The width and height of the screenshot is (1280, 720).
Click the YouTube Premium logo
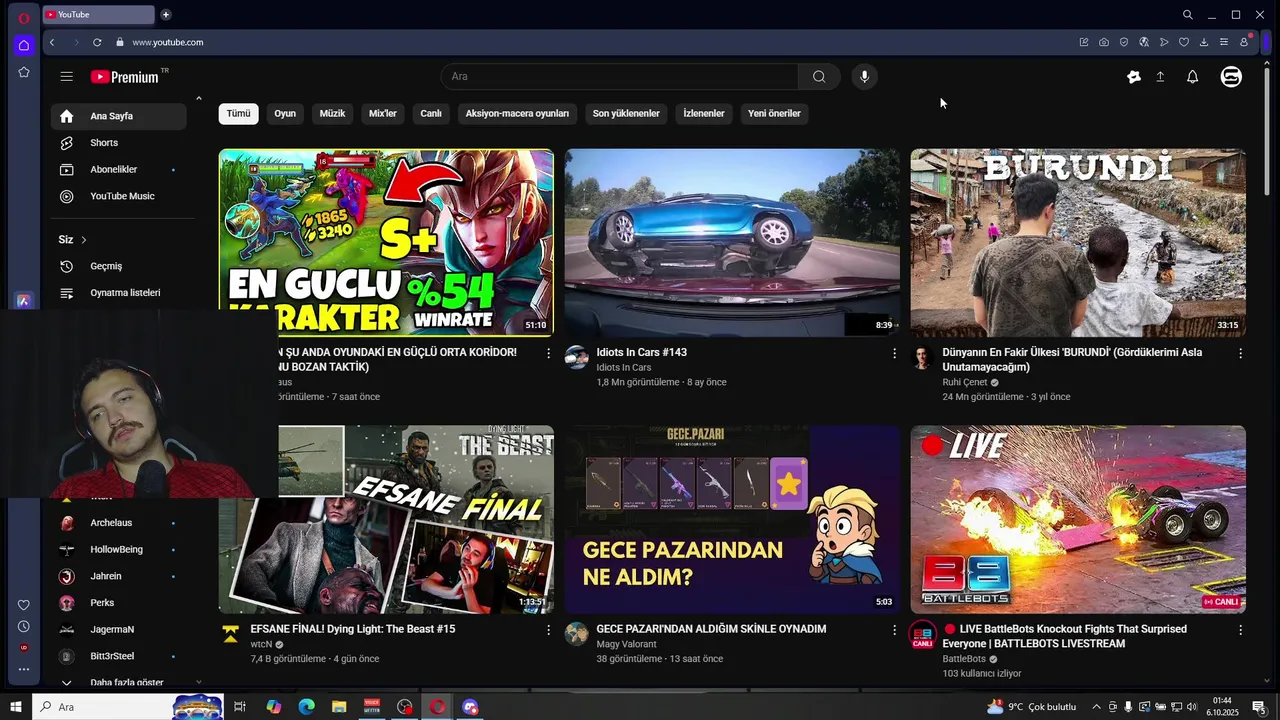[x=125, y=77]
